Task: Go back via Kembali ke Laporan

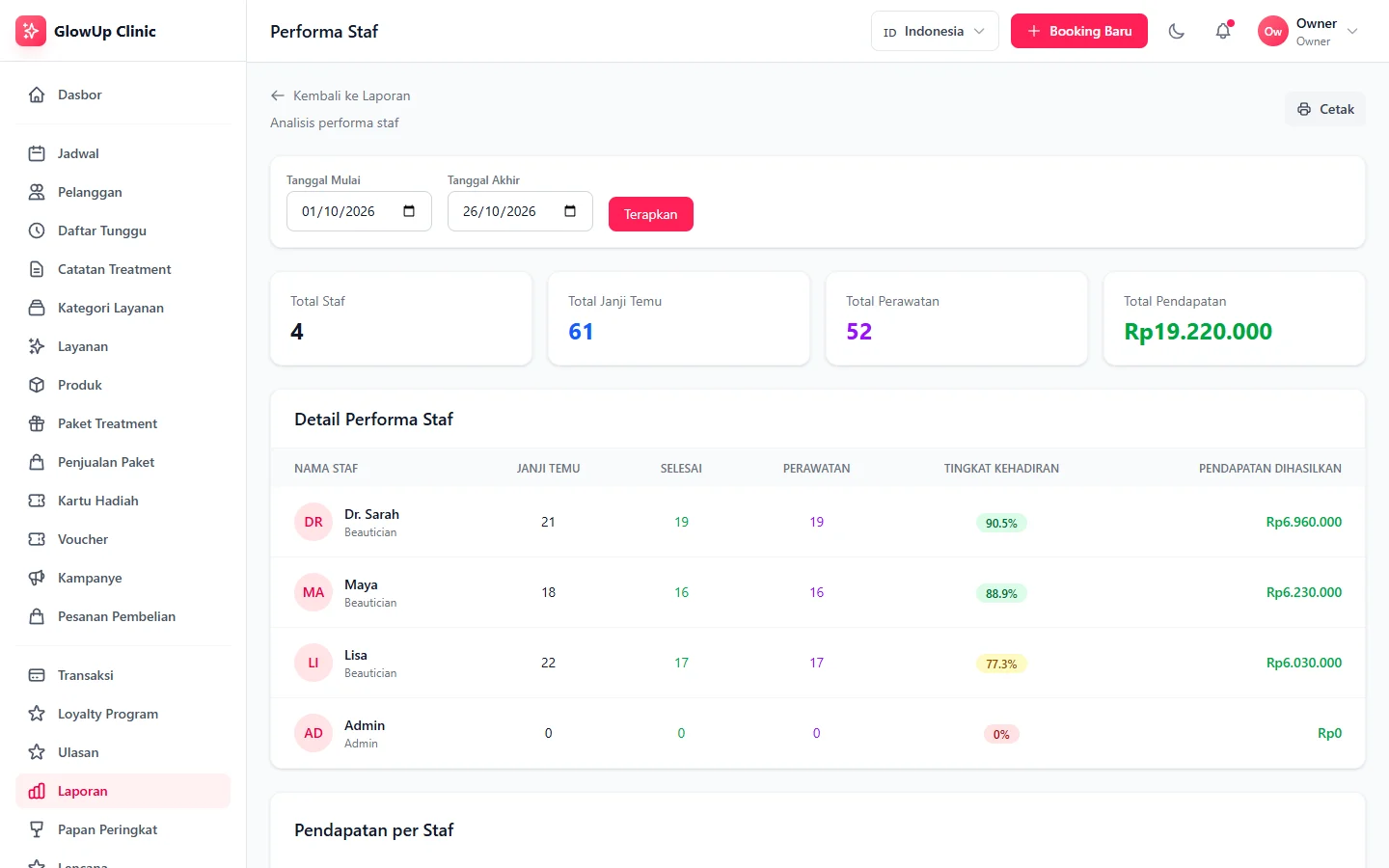Action: (340, 95)
